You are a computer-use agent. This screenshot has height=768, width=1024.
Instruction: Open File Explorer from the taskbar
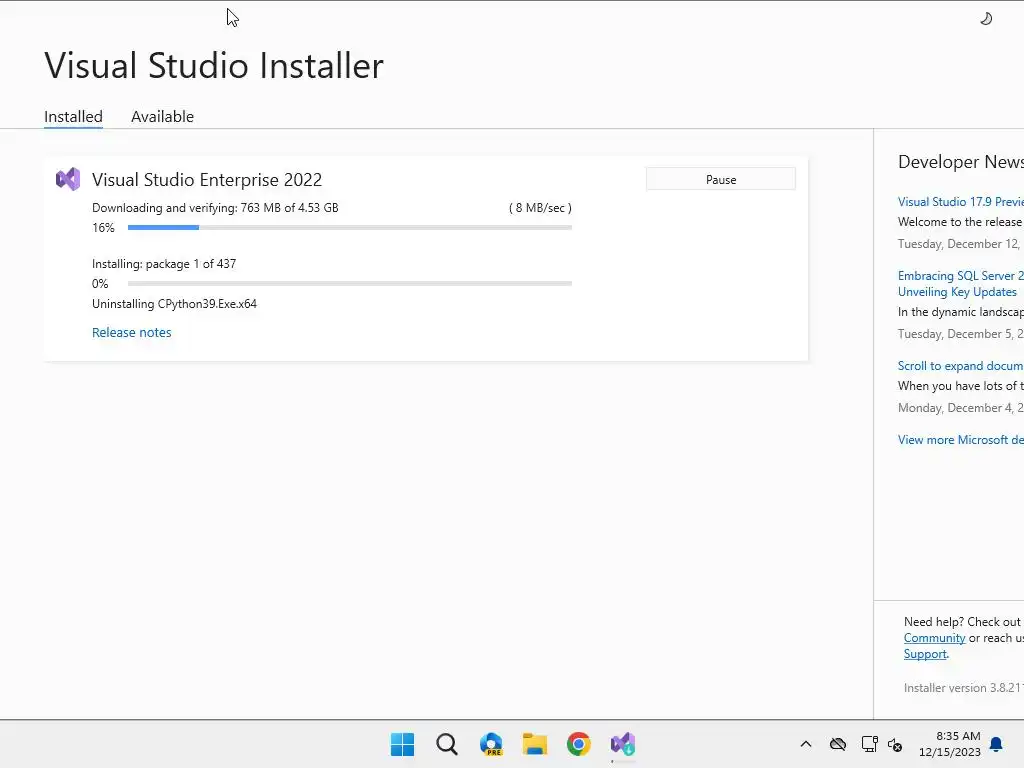(535, 744)
